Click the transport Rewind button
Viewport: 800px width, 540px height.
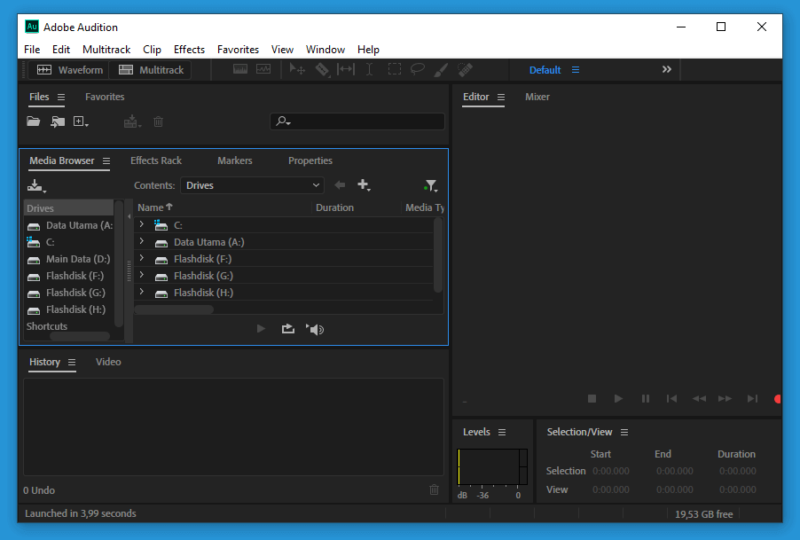[x=699, y=399]
